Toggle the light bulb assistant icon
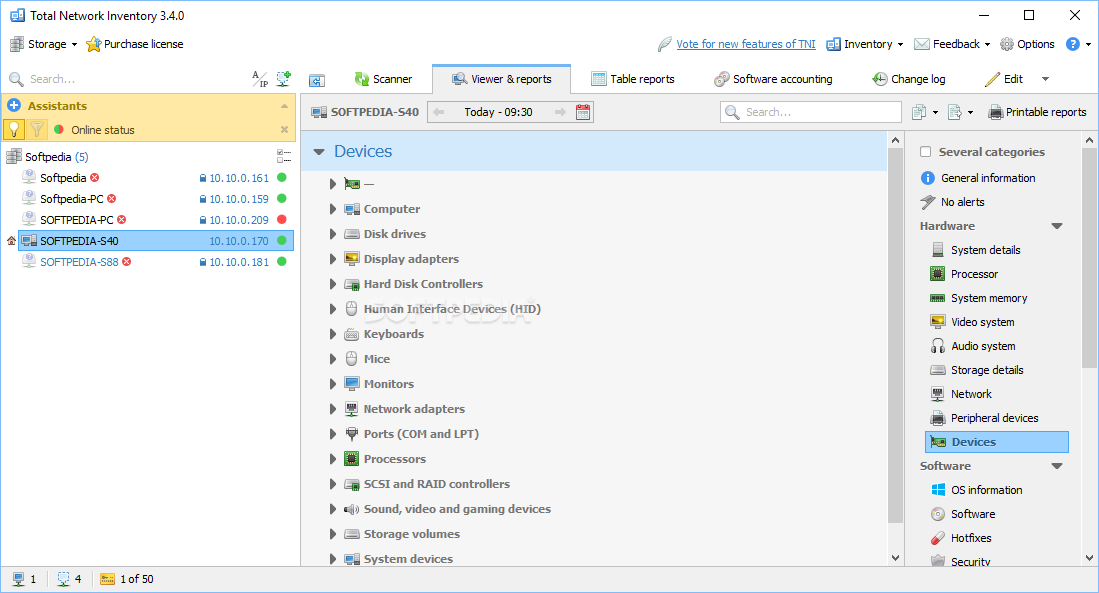 [x=14, y=130]
